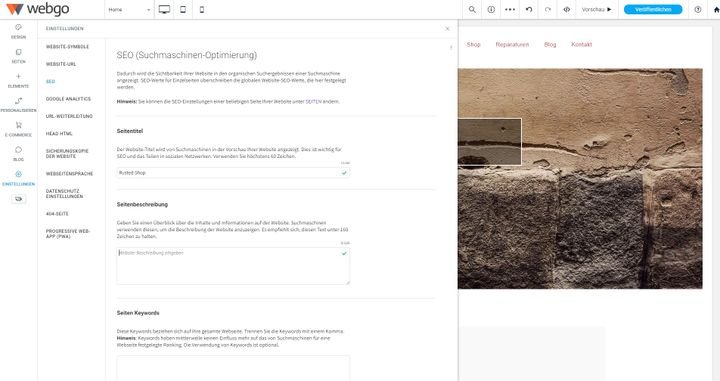The image size is (720, 381).
Task: Open the Seiten pages panel
Action: pyautogui.click(x=18, y=56)
